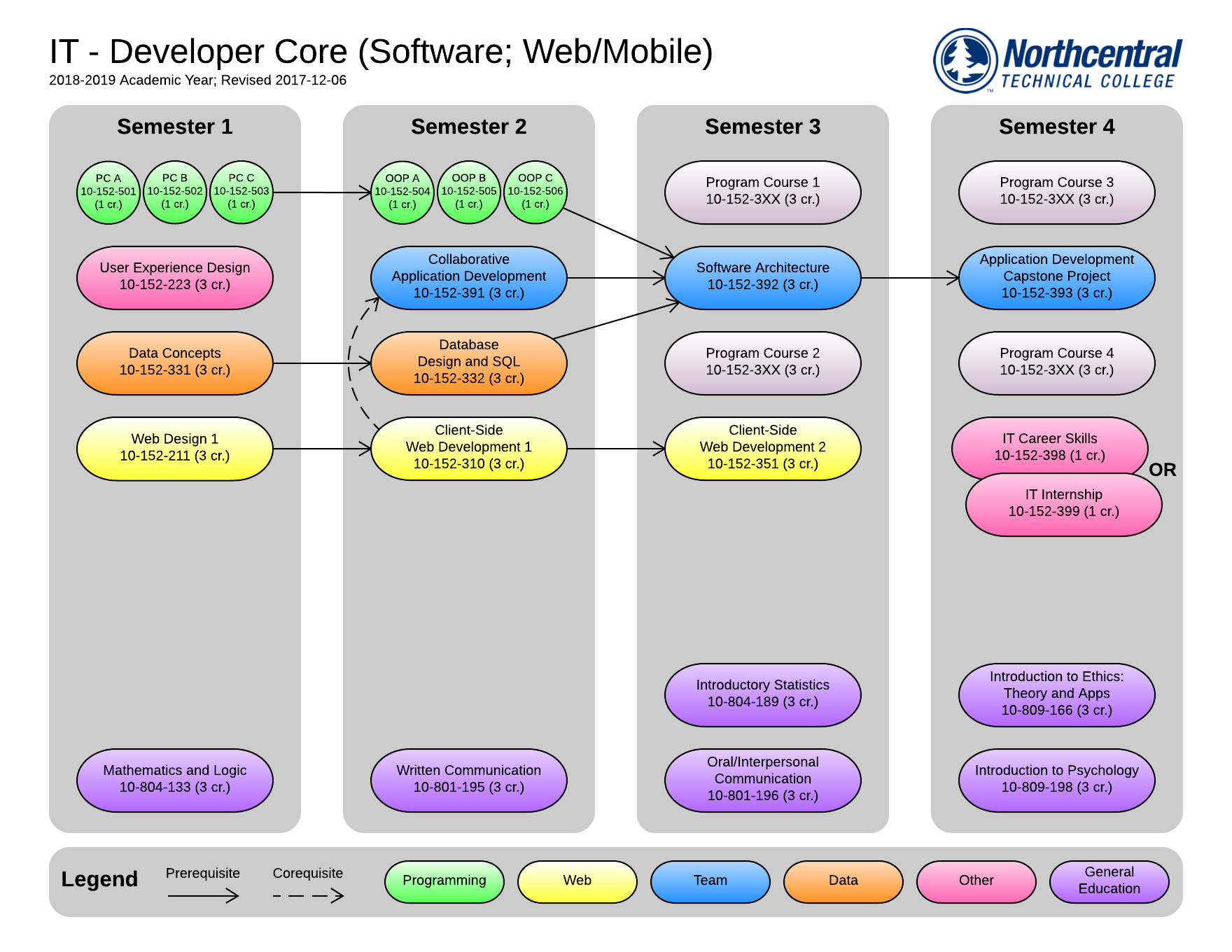Screen dimensions: 1232x952
Task: Select the PC C 10-152-503 circle
Action: (x=241, y=192)
